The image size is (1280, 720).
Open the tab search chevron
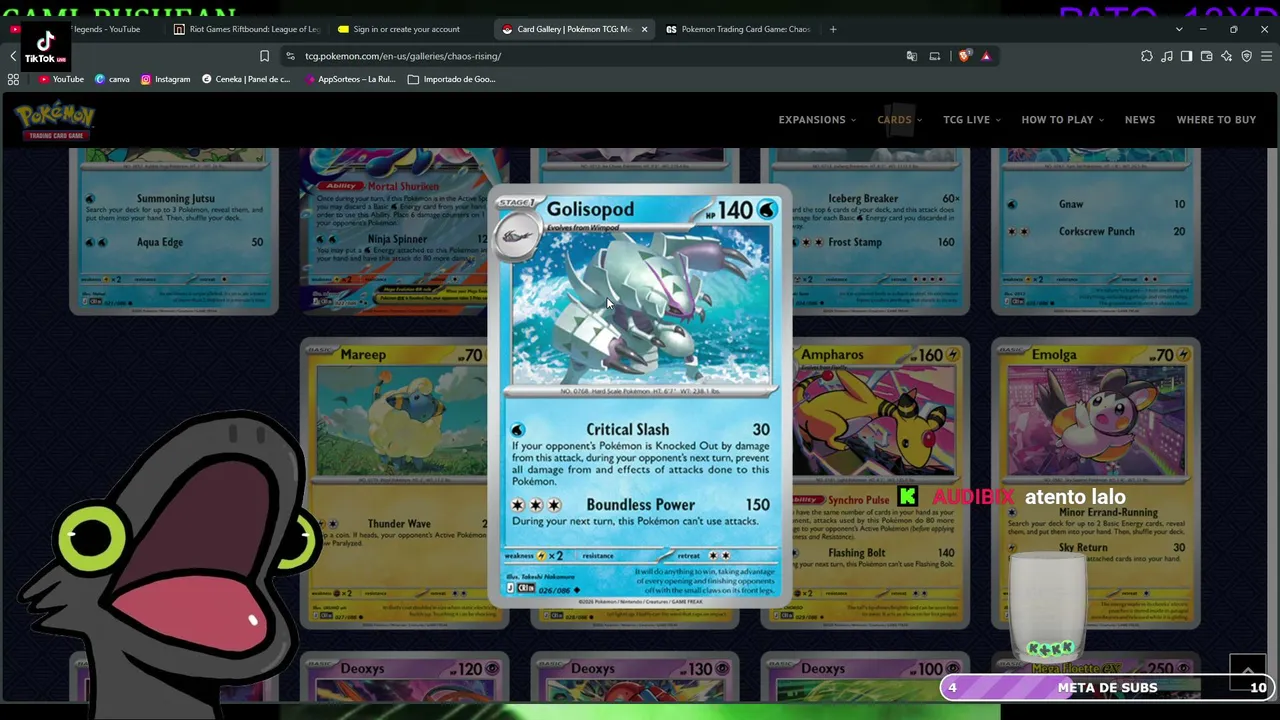coord(1179,29)
